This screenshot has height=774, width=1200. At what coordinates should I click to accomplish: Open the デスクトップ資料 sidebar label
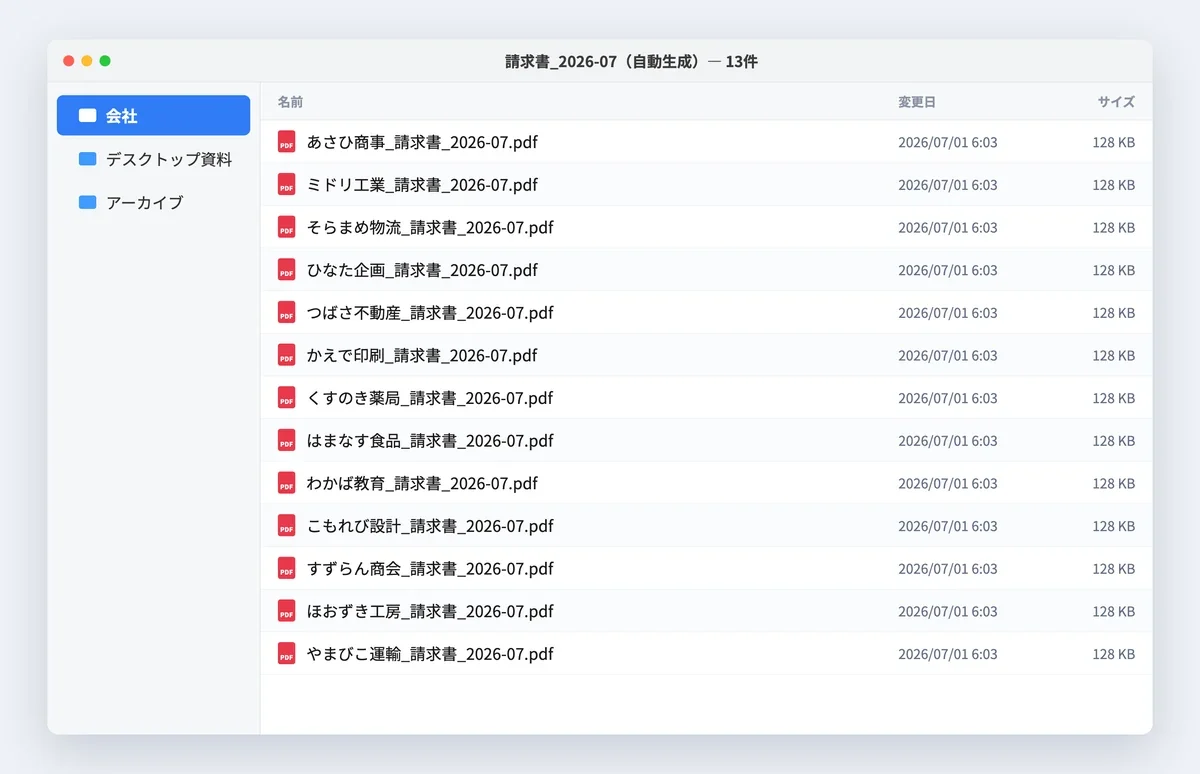[169, 159]
